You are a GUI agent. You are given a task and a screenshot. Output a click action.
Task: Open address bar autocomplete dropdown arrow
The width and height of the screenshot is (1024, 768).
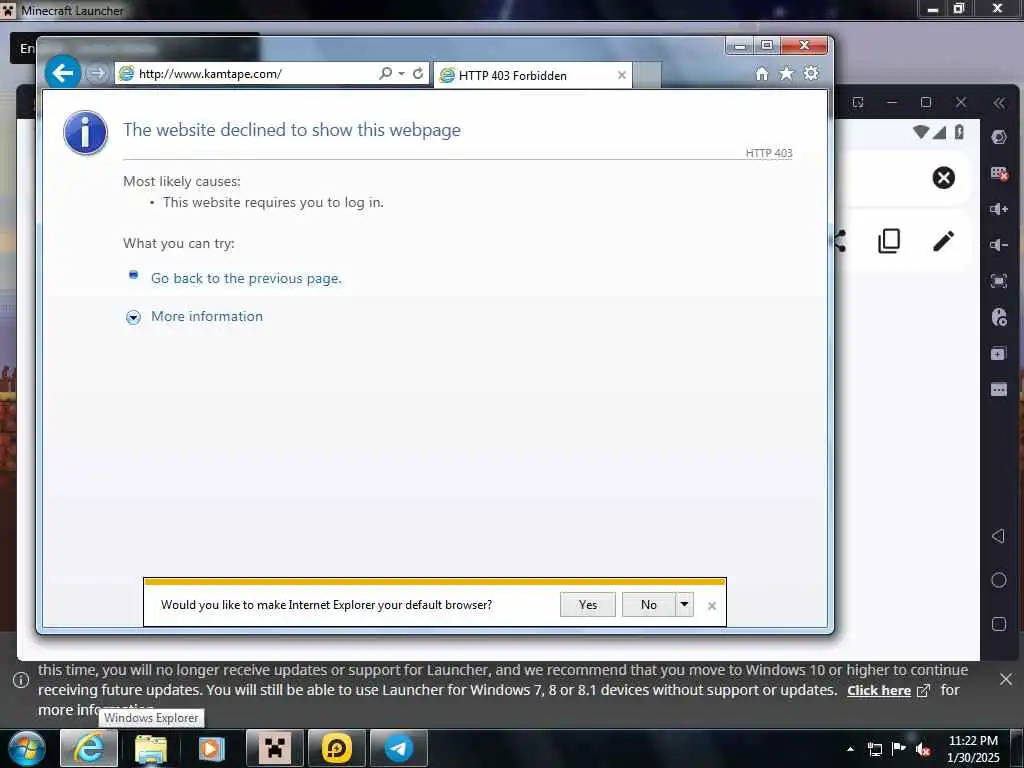click(x=402, y=74)
